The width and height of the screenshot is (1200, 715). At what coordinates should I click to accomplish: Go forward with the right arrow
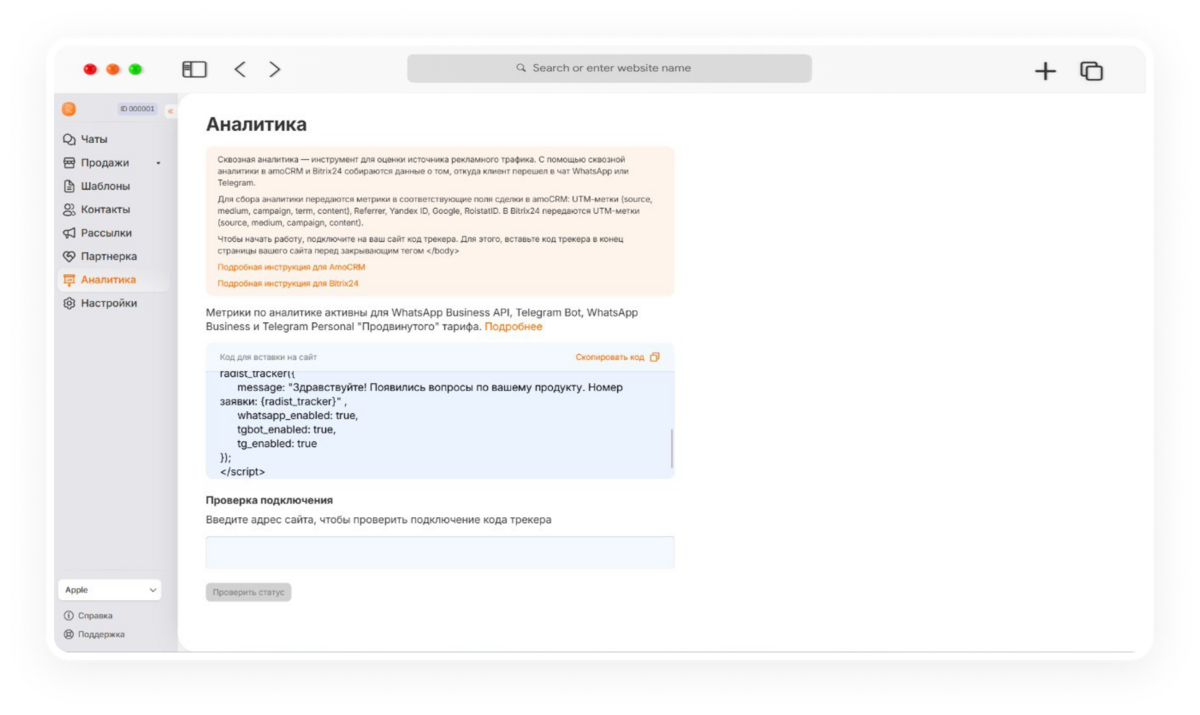coord(274,69)
